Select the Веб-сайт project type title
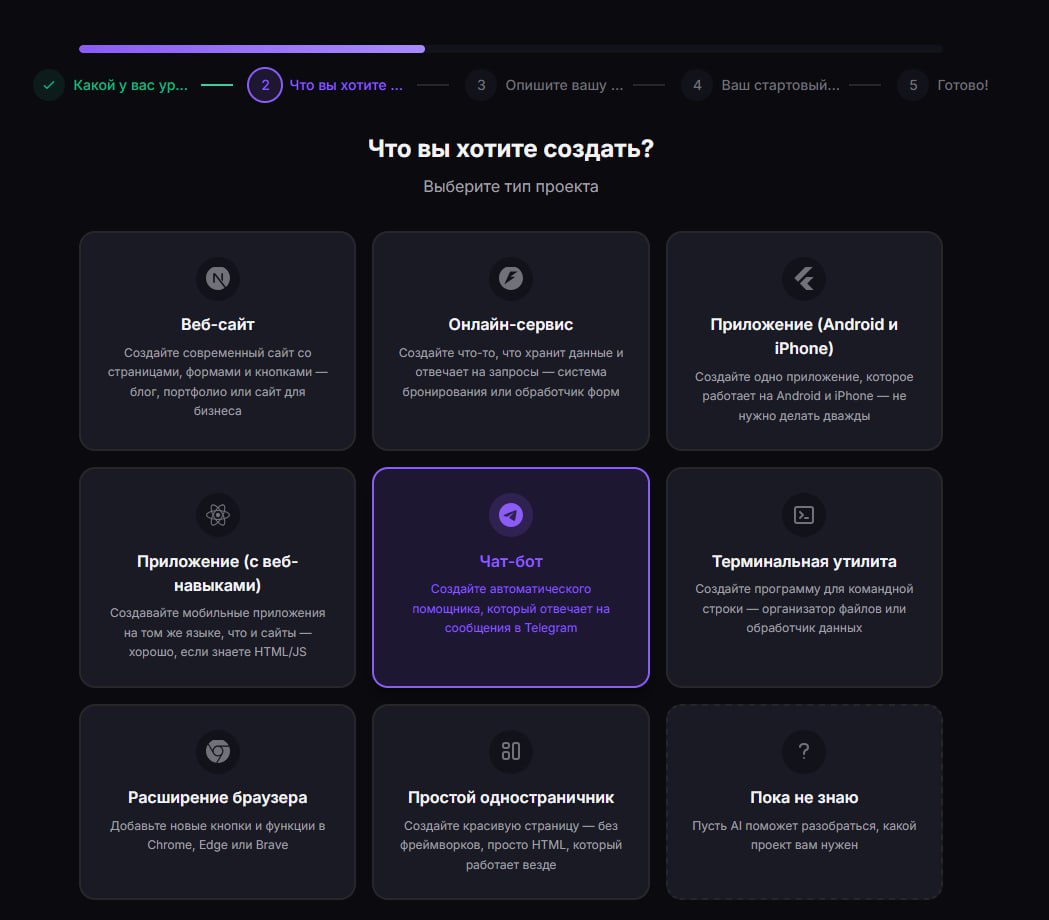 coord(217,325)
